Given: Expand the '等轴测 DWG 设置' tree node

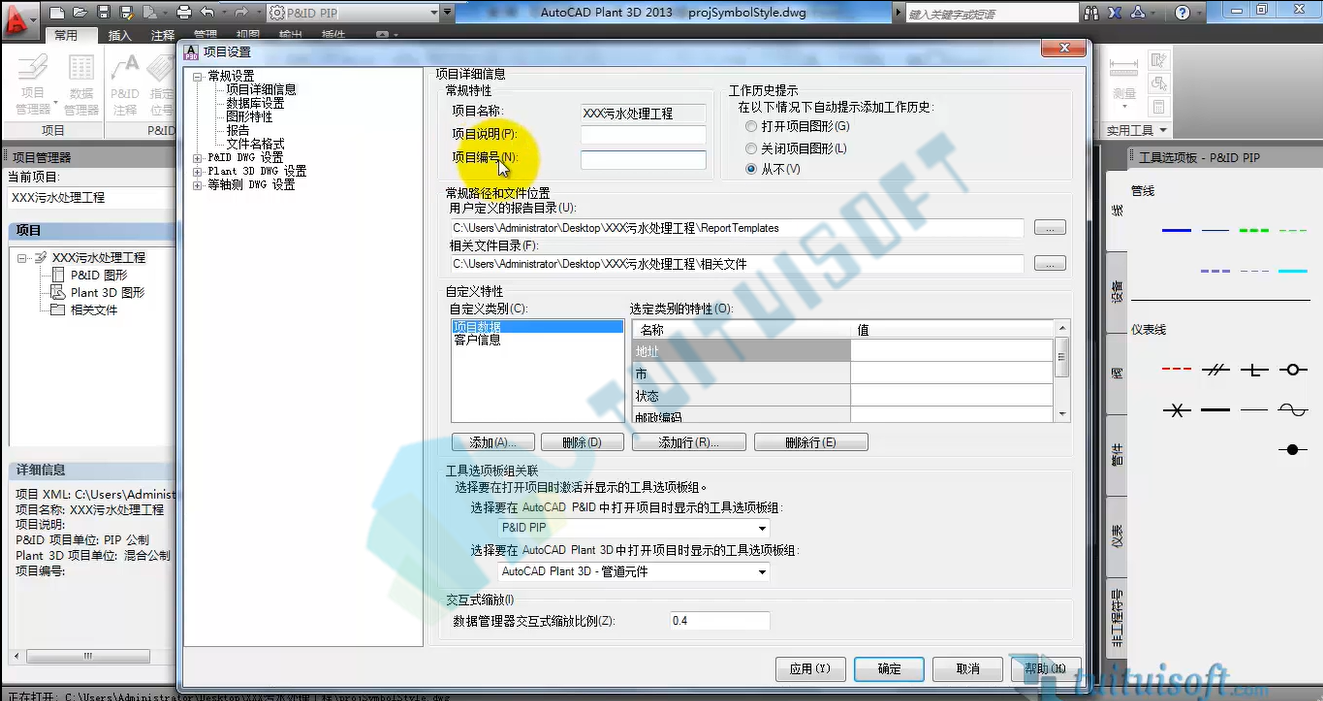Looking at the screenshot, I should point(198,185).
